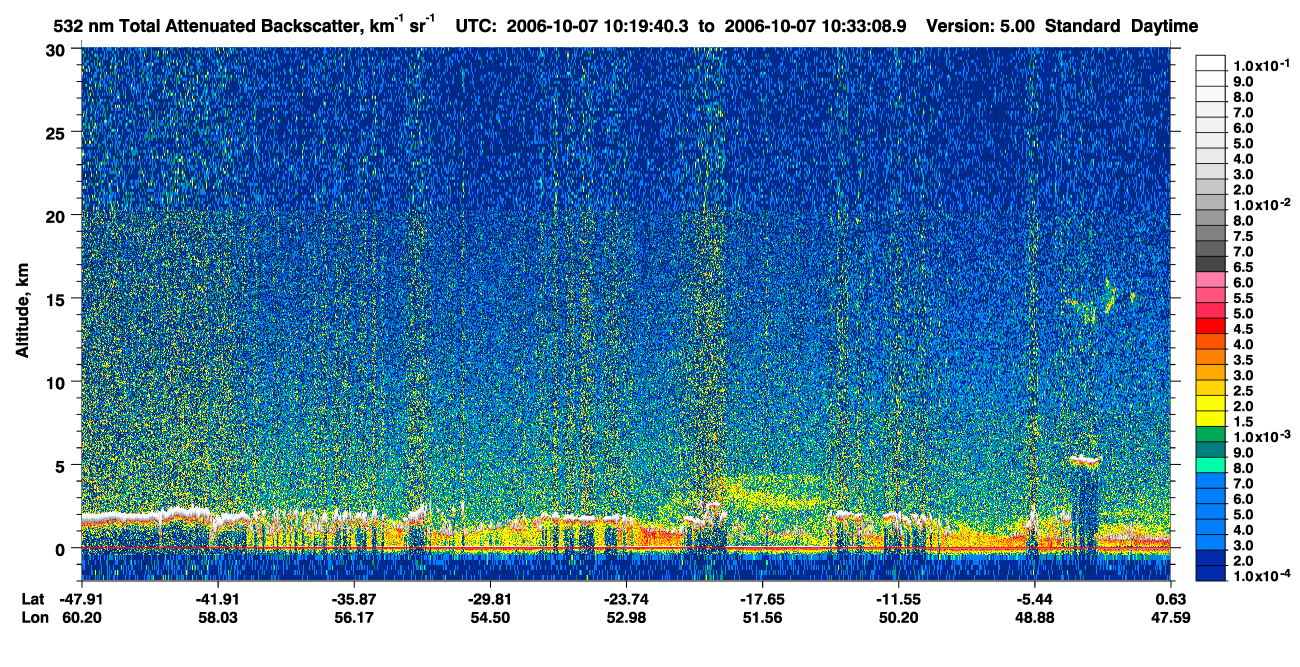1300x667 pixels.
Task: Click the white 1.0x10-1 legend swatch
Action: click(1210, 65)
